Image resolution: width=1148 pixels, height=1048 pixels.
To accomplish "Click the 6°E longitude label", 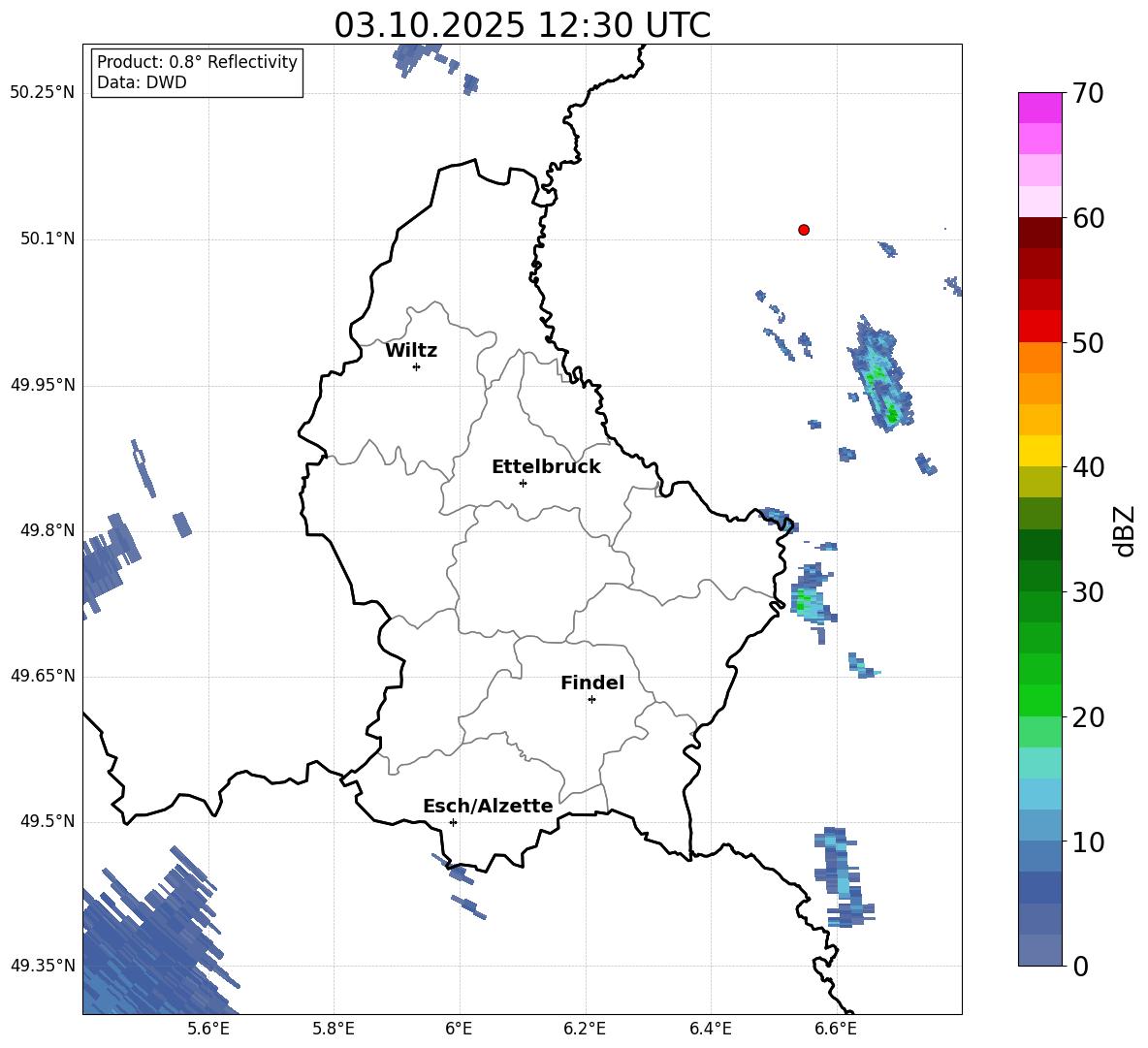I will click(460, 1029).
